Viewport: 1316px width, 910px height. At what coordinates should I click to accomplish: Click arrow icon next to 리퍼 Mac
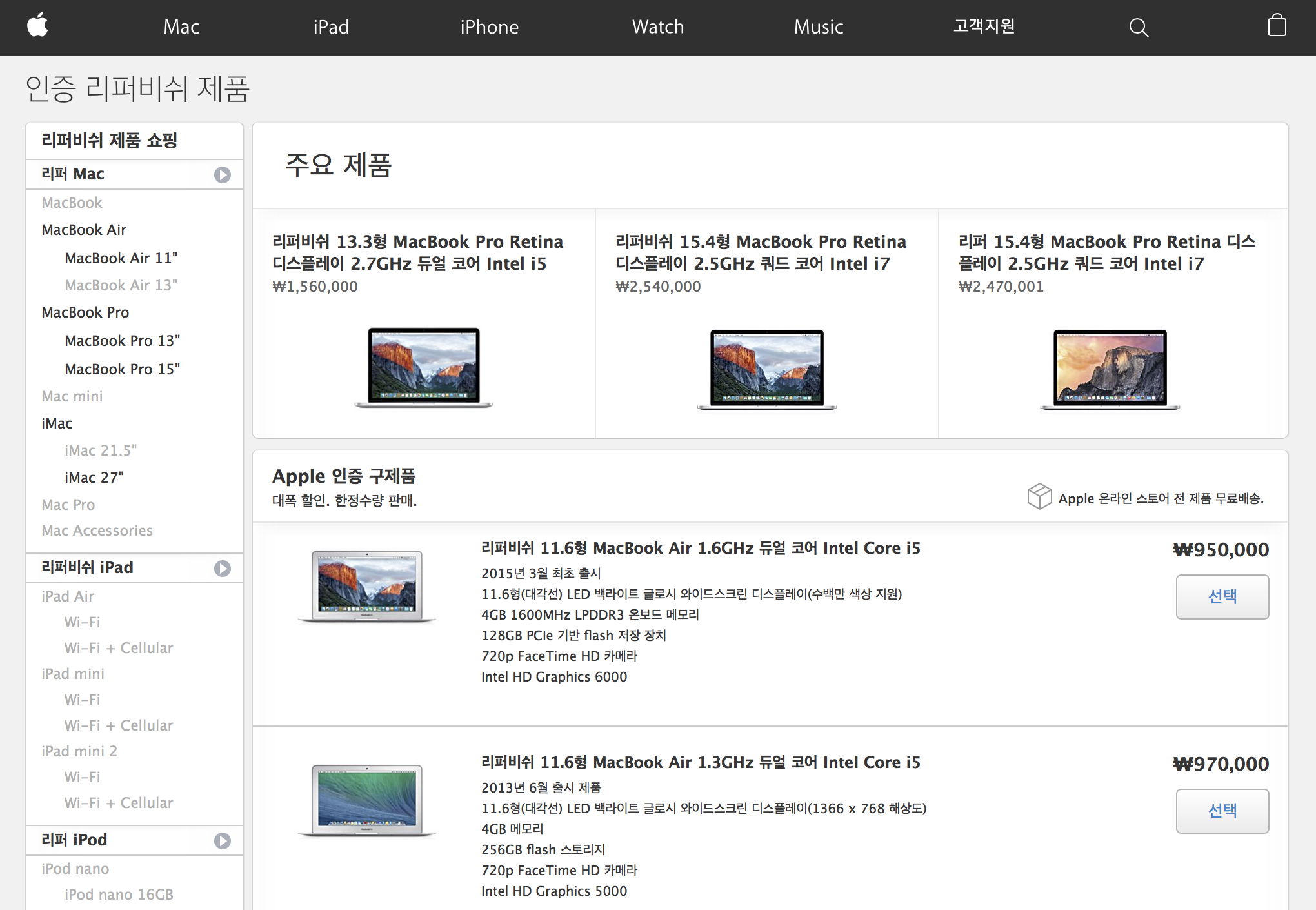[x=223, y=175]
